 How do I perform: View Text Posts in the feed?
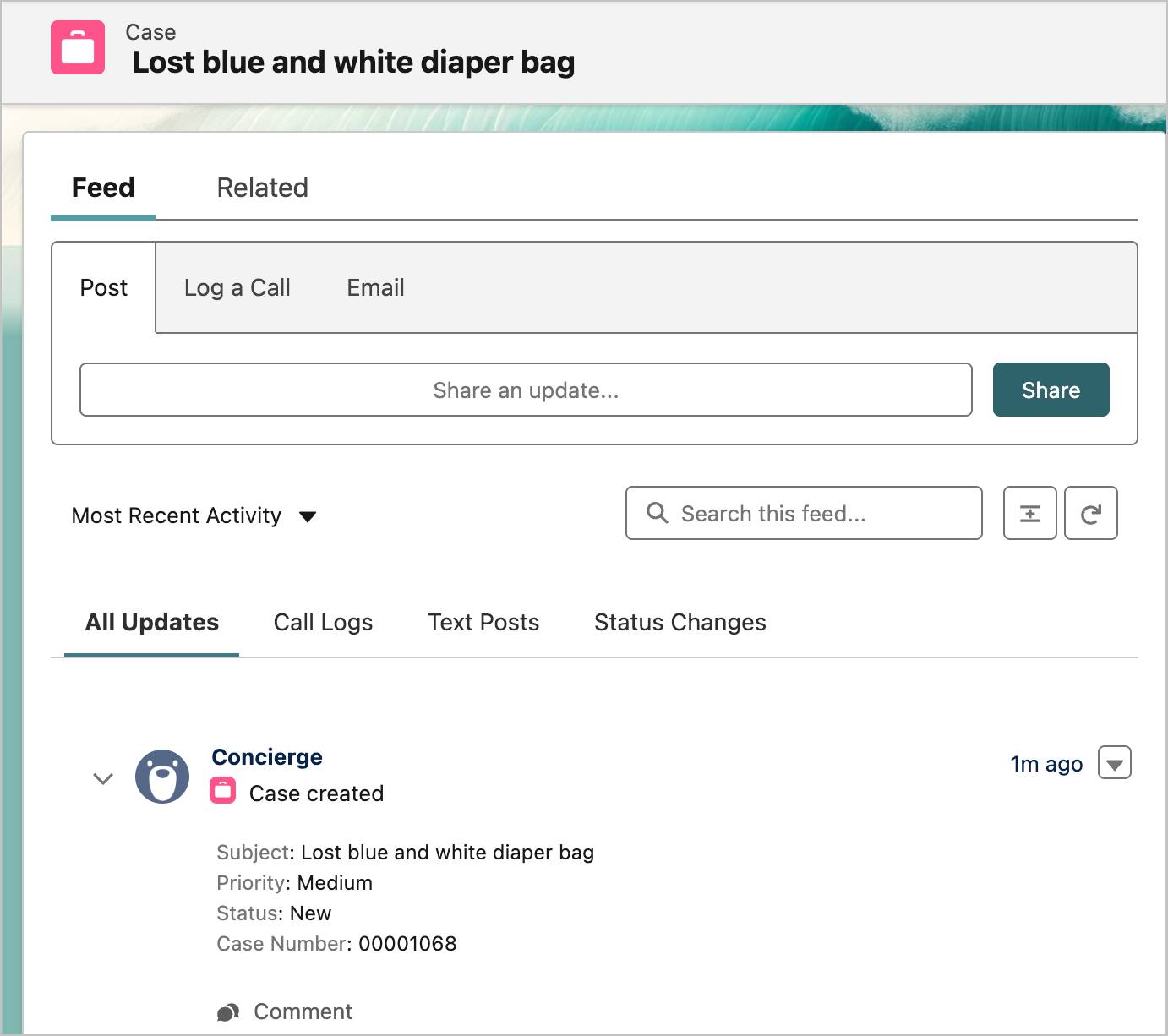(483, 622)
